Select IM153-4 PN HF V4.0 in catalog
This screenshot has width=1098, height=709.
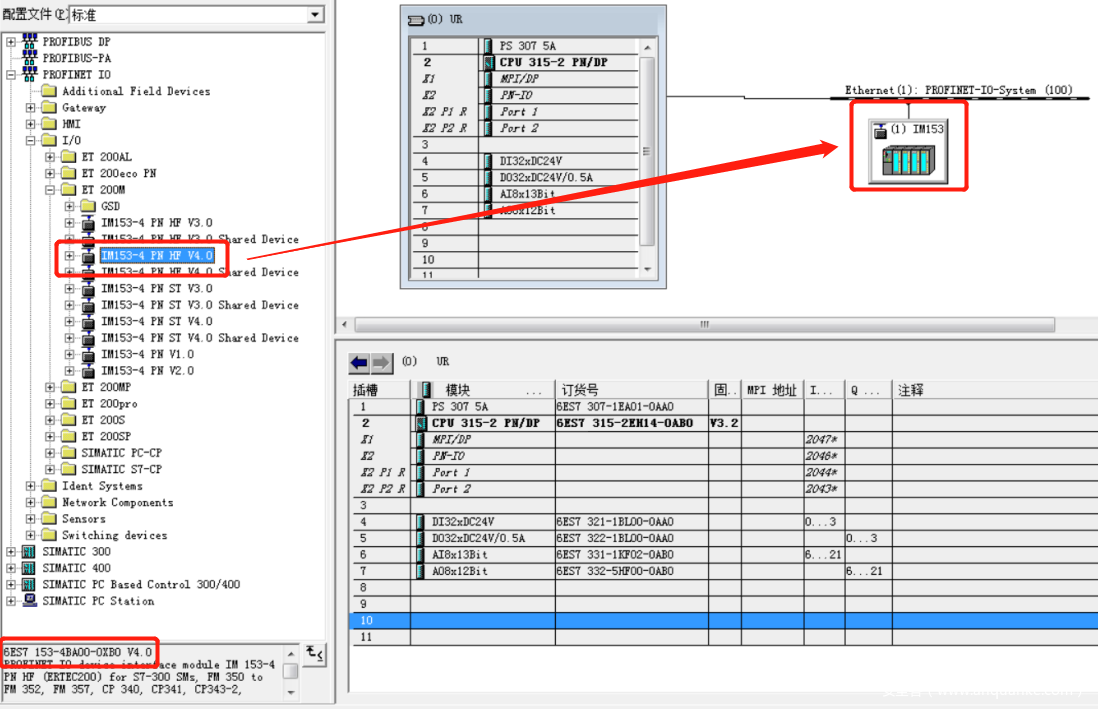[x=156, y=256]
